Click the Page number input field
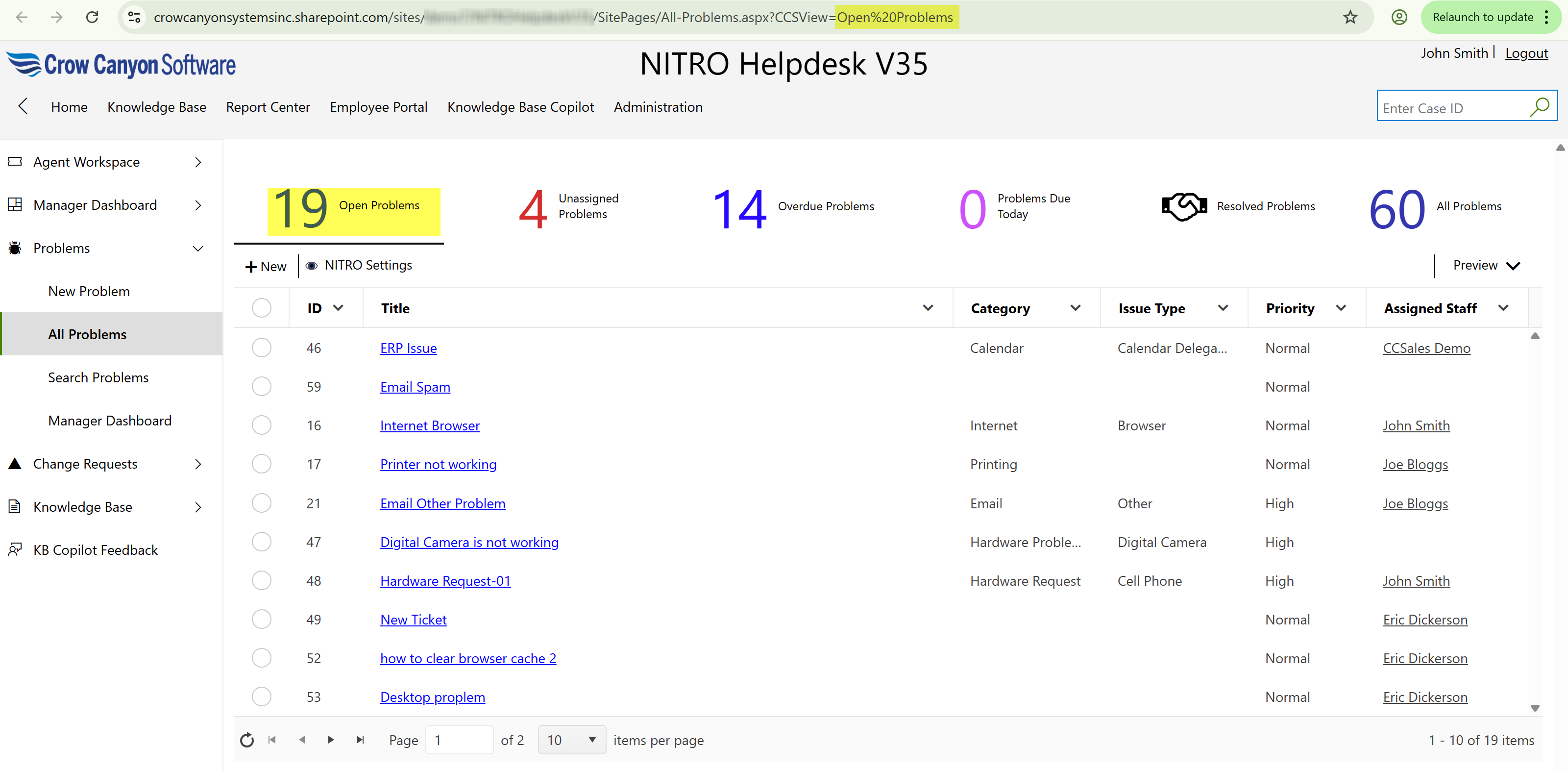Image resolution: width=1568 pixels, height=772 pixels. 459,740
